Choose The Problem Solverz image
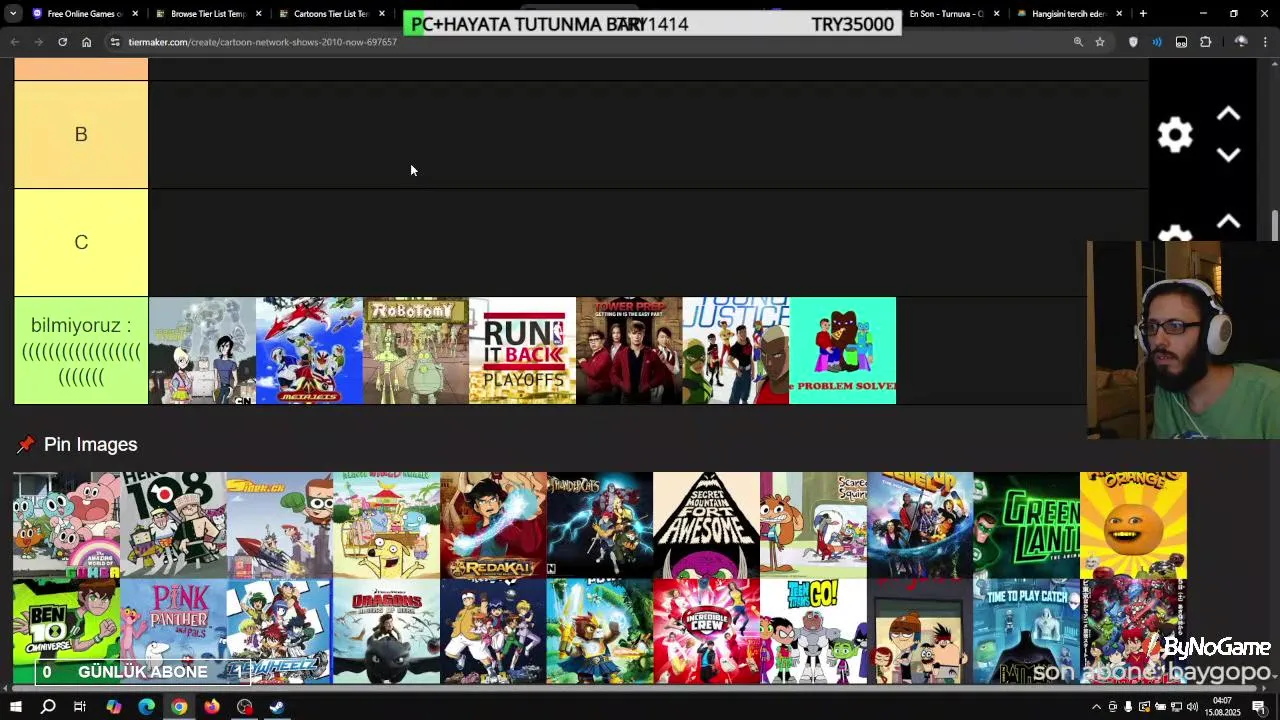This screenshot has width=1280, height=720. tap(842, 350)
